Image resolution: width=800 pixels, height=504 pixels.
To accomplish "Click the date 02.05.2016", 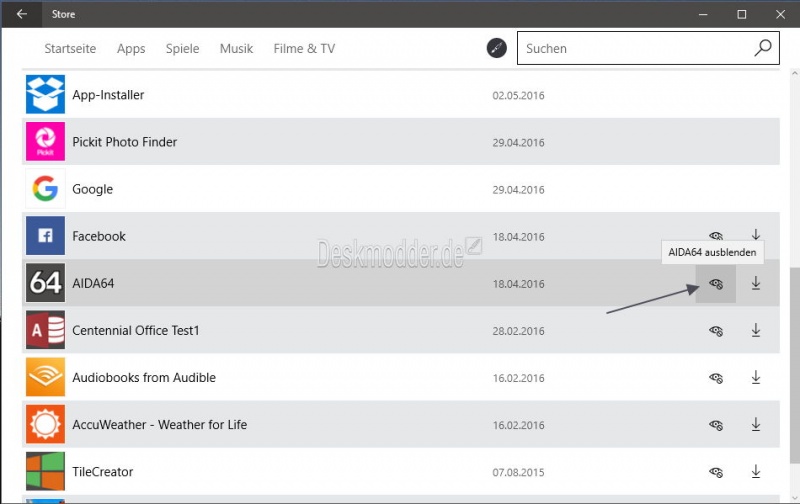I will tap(518, 95).
